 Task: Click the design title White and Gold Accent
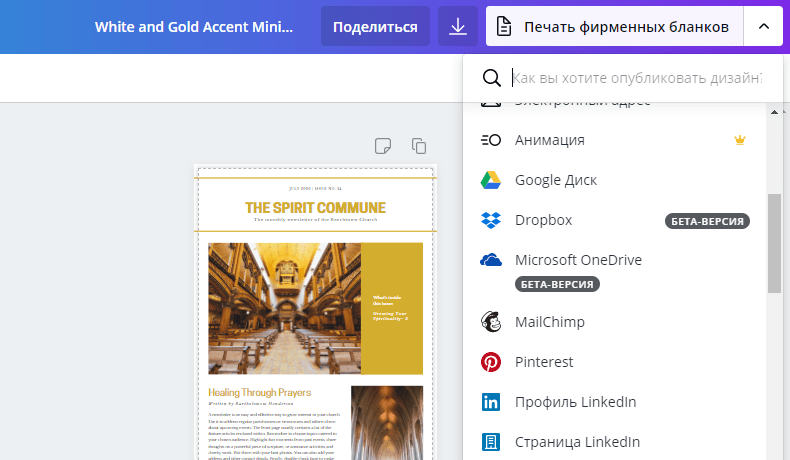(193, 27)
